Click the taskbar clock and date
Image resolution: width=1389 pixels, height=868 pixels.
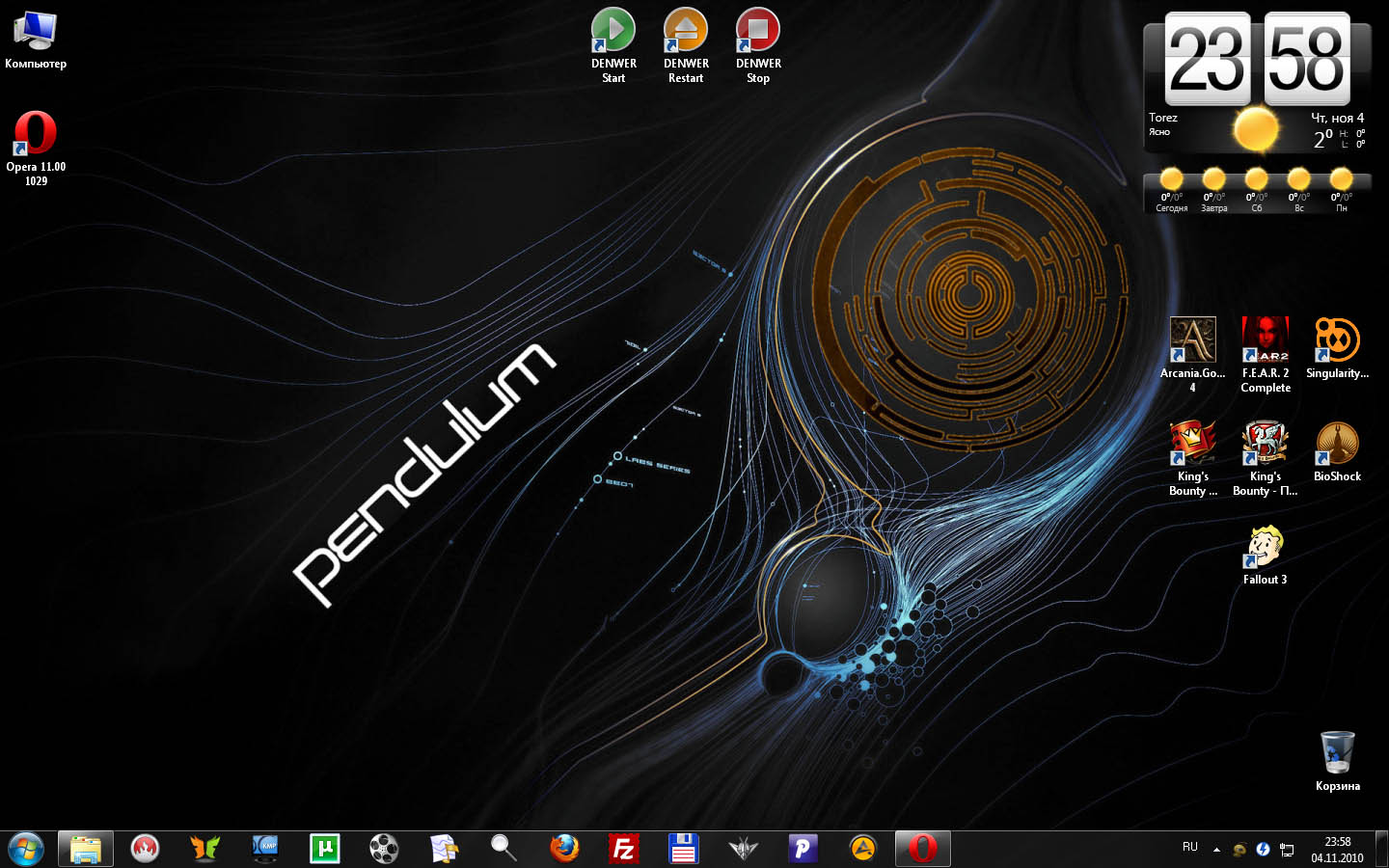[1337, 849]
